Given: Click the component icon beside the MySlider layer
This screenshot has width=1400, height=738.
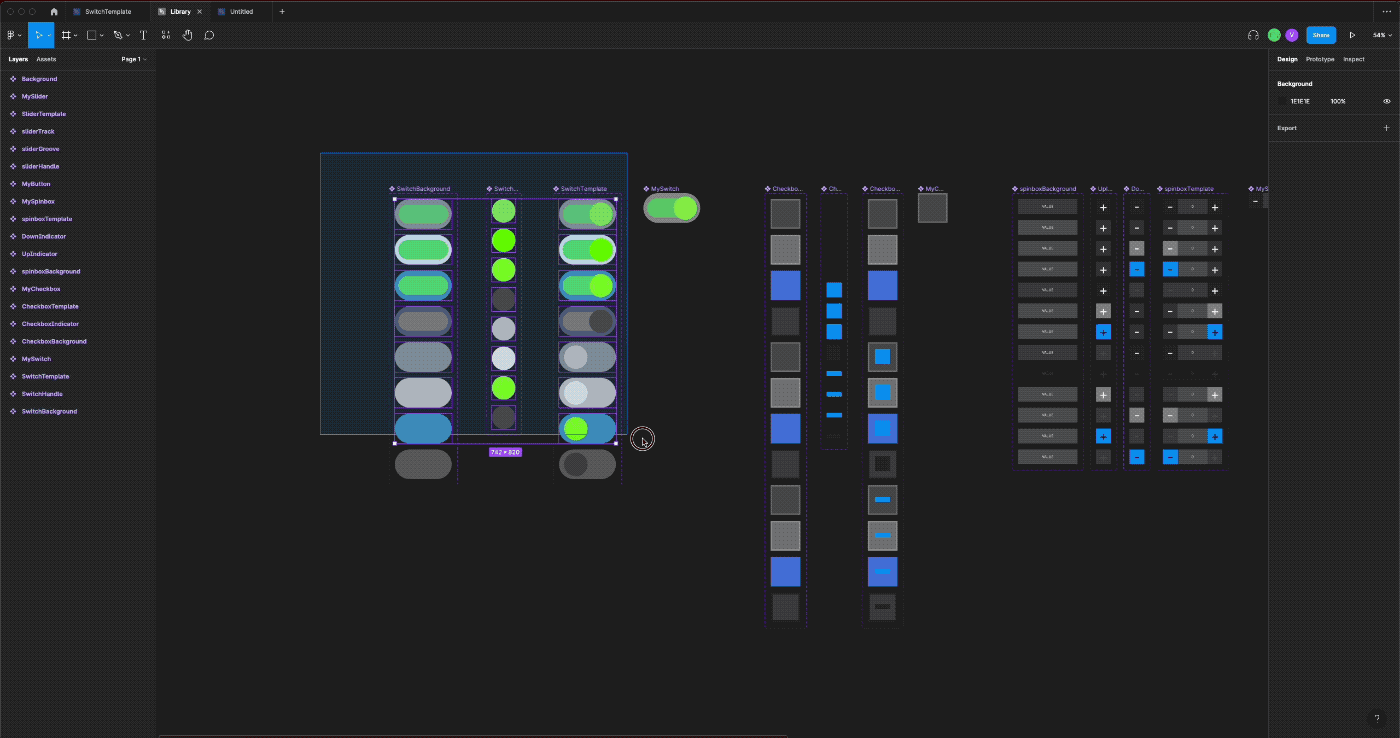Looking at the screenshot, I should click(x=13, y=96).
